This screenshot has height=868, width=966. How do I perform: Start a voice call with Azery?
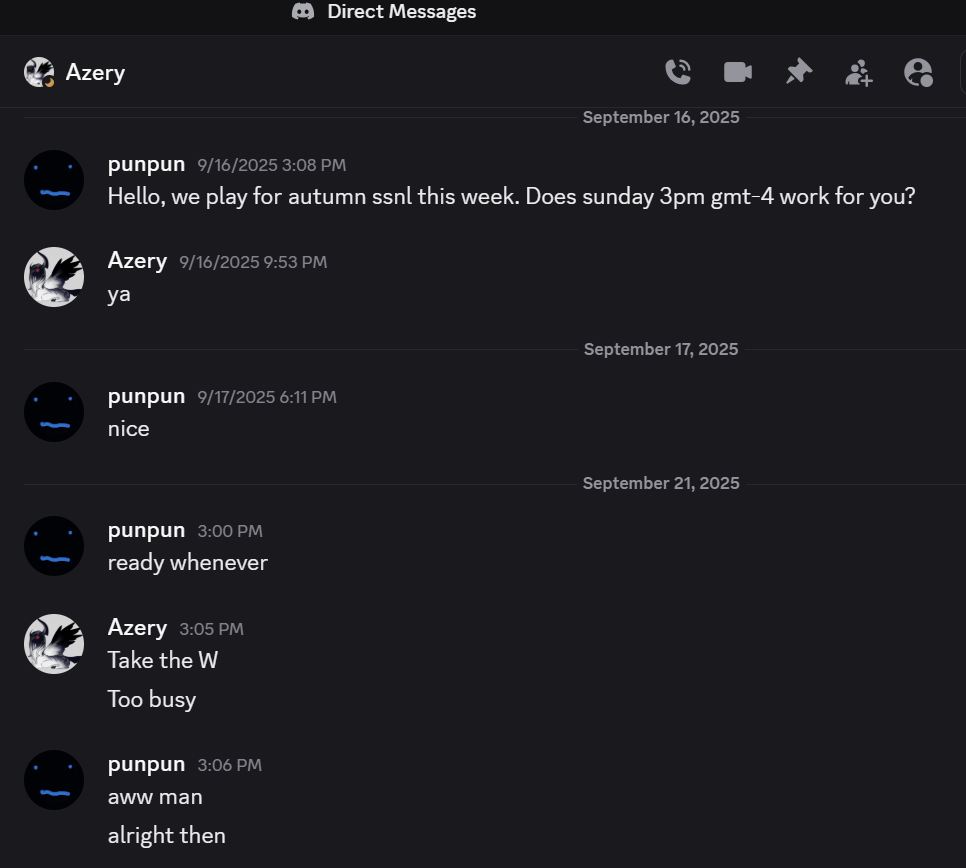(x=678, y=72)
